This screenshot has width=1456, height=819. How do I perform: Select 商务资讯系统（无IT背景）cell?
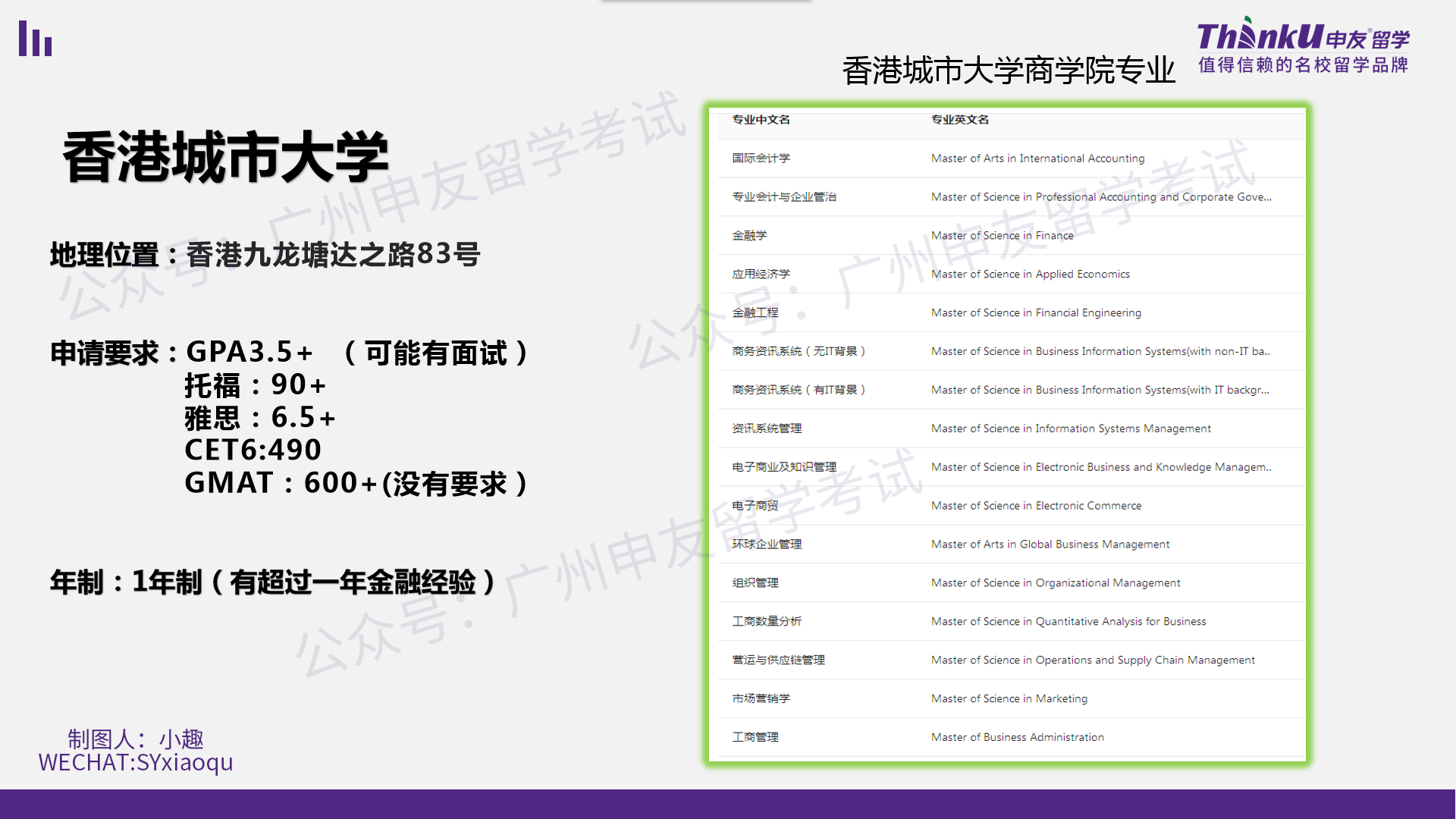[799, 351]
